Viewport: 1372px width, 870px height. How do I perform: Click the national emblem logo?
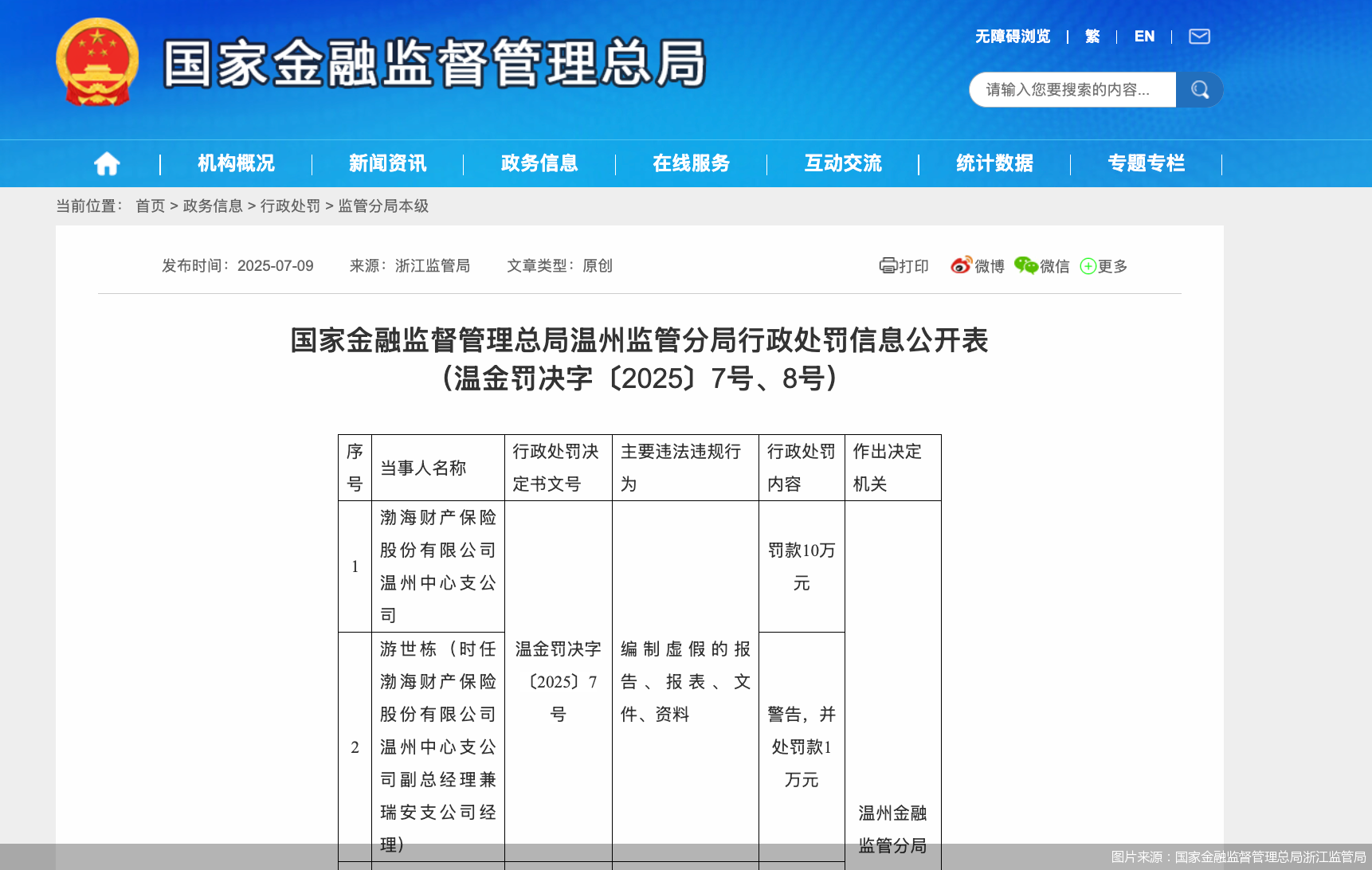tap(97, 62)
